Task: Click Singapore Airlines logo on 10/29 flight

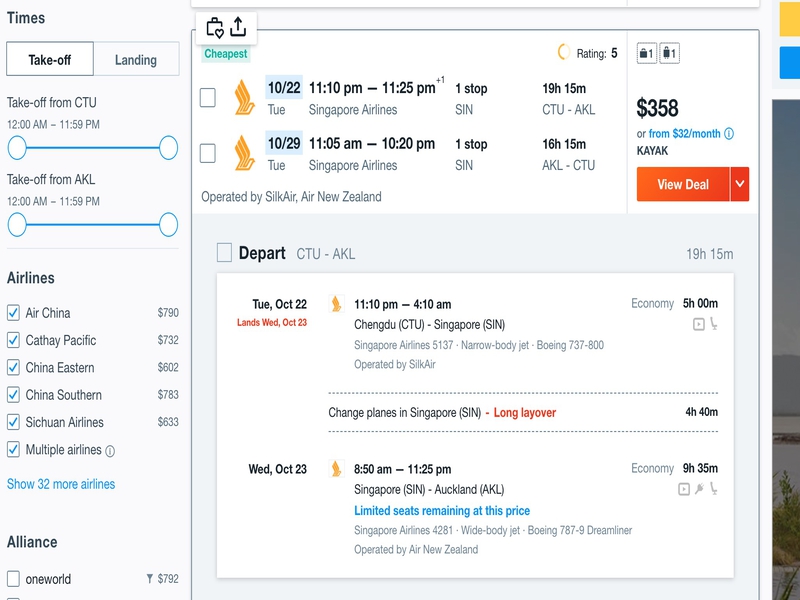Action: tap(244, 153)
